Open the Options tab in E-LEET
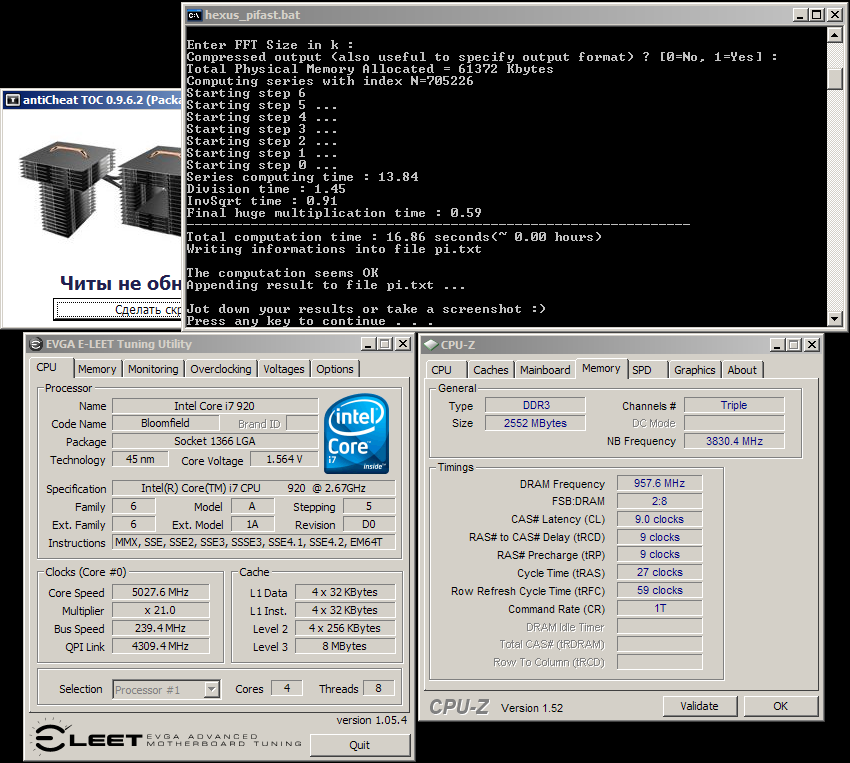850x763 pixels. (x=334, y=369)
